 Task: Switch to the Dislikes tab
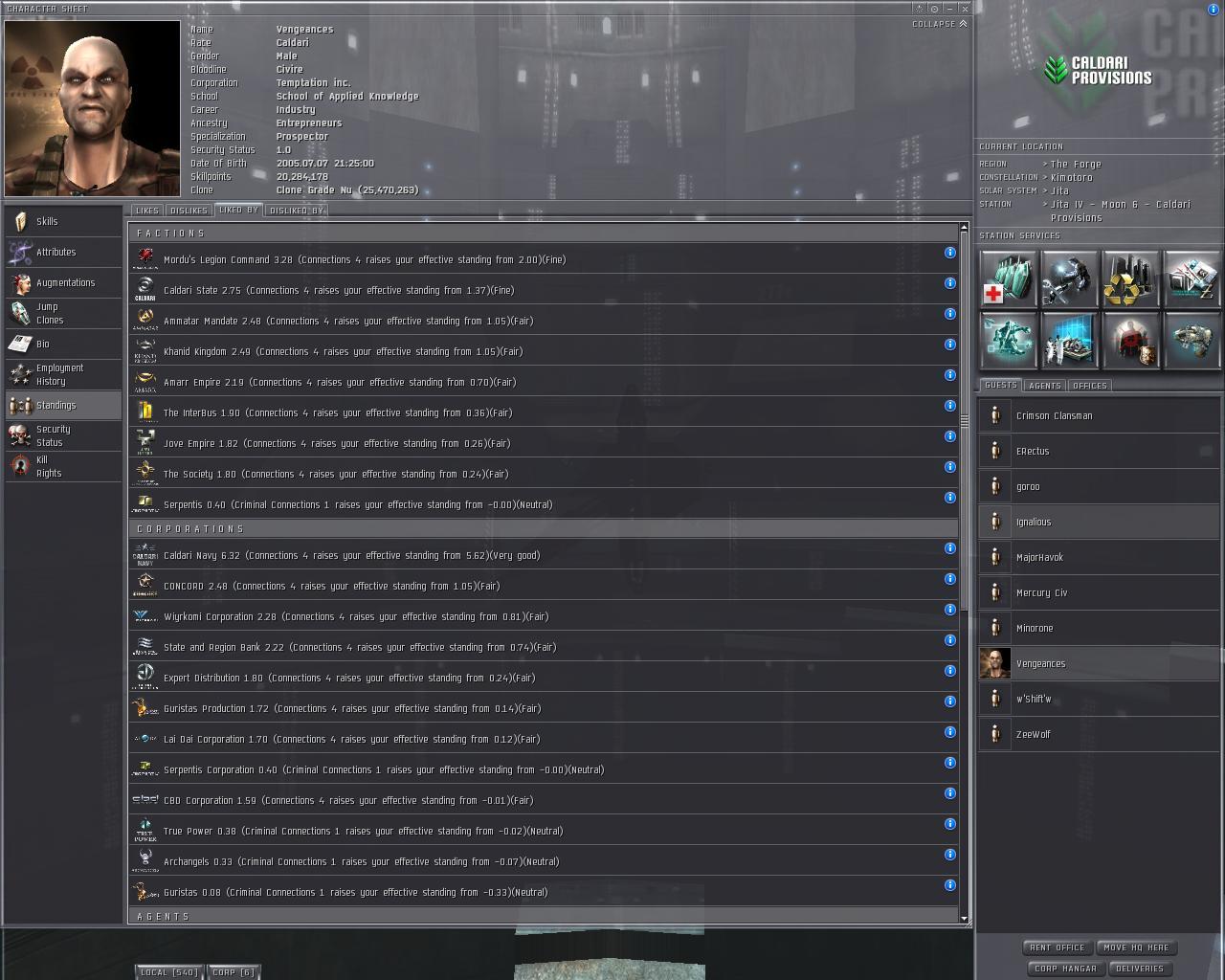(189, 211)
